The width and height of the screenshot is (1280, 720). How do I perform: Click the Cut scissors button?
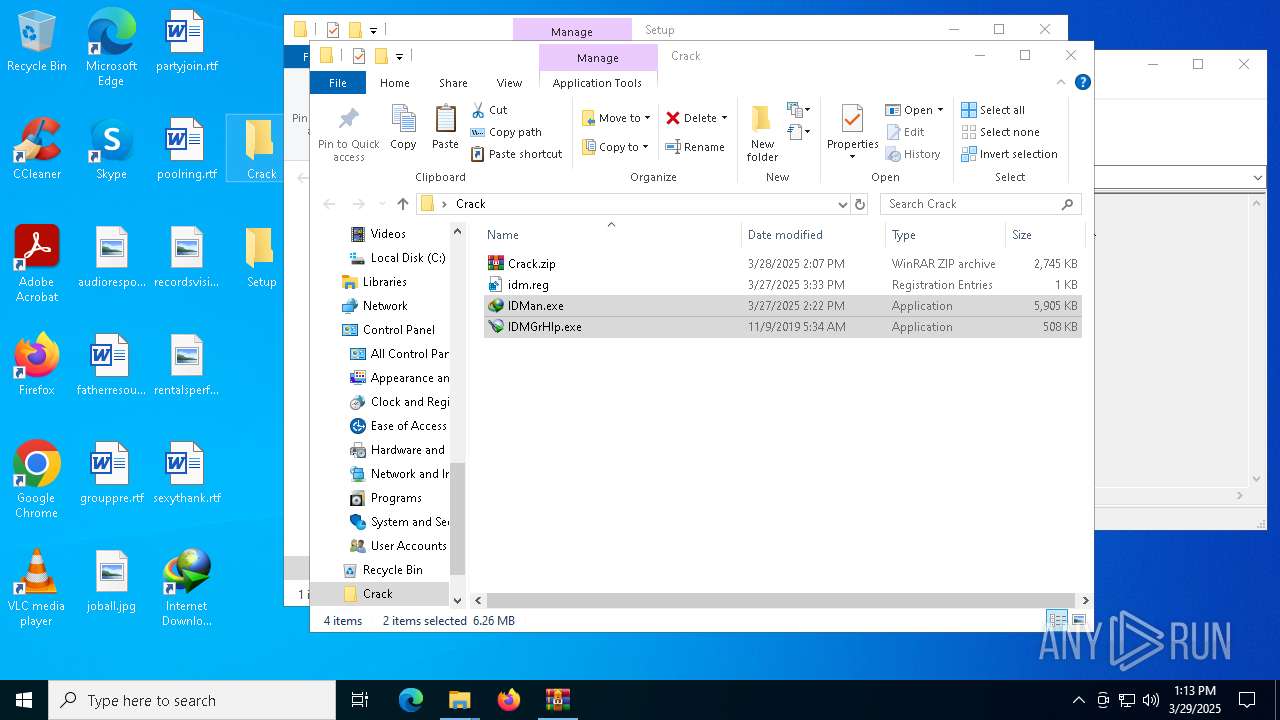pos(490,110)
